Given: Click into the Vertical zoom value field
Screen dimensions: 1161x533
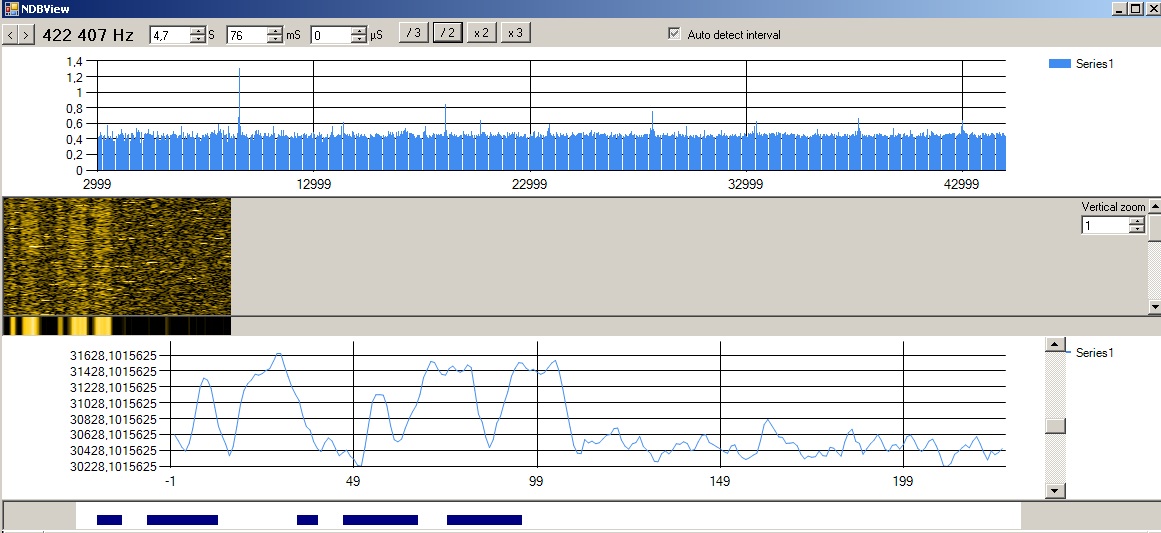Looking at the screenshot, I should (x=1105, y=226).
